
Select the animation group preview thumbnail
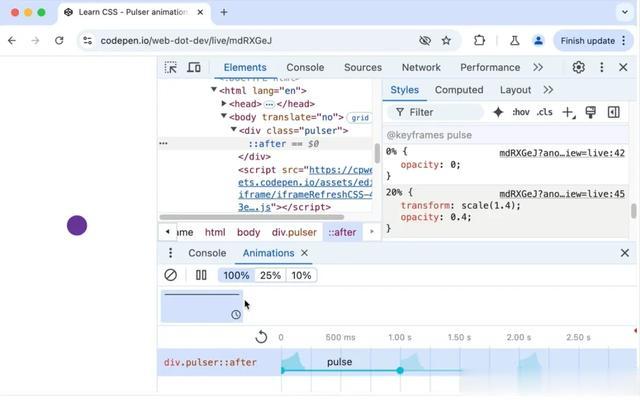click(202, 306)
